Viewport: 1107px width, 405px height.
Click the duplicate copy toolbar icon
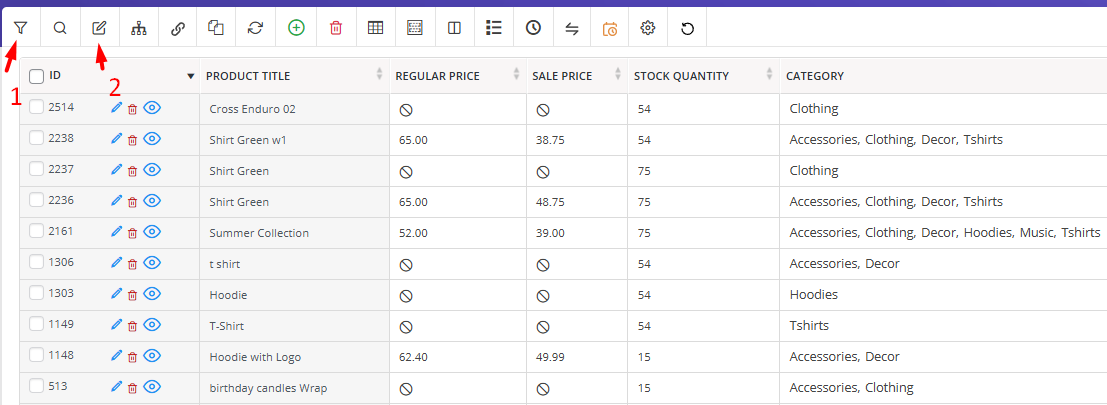216,28
